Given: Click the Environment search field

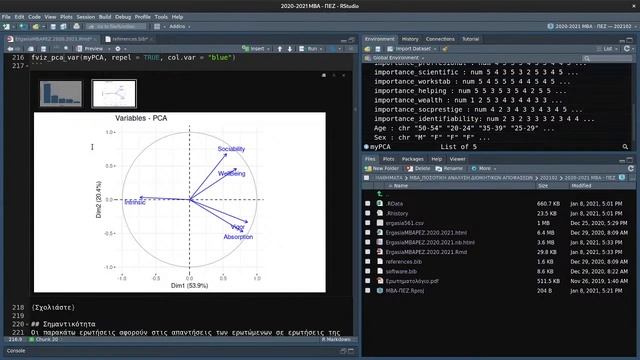Looking at the screenshot, I should tap(607, 58).
